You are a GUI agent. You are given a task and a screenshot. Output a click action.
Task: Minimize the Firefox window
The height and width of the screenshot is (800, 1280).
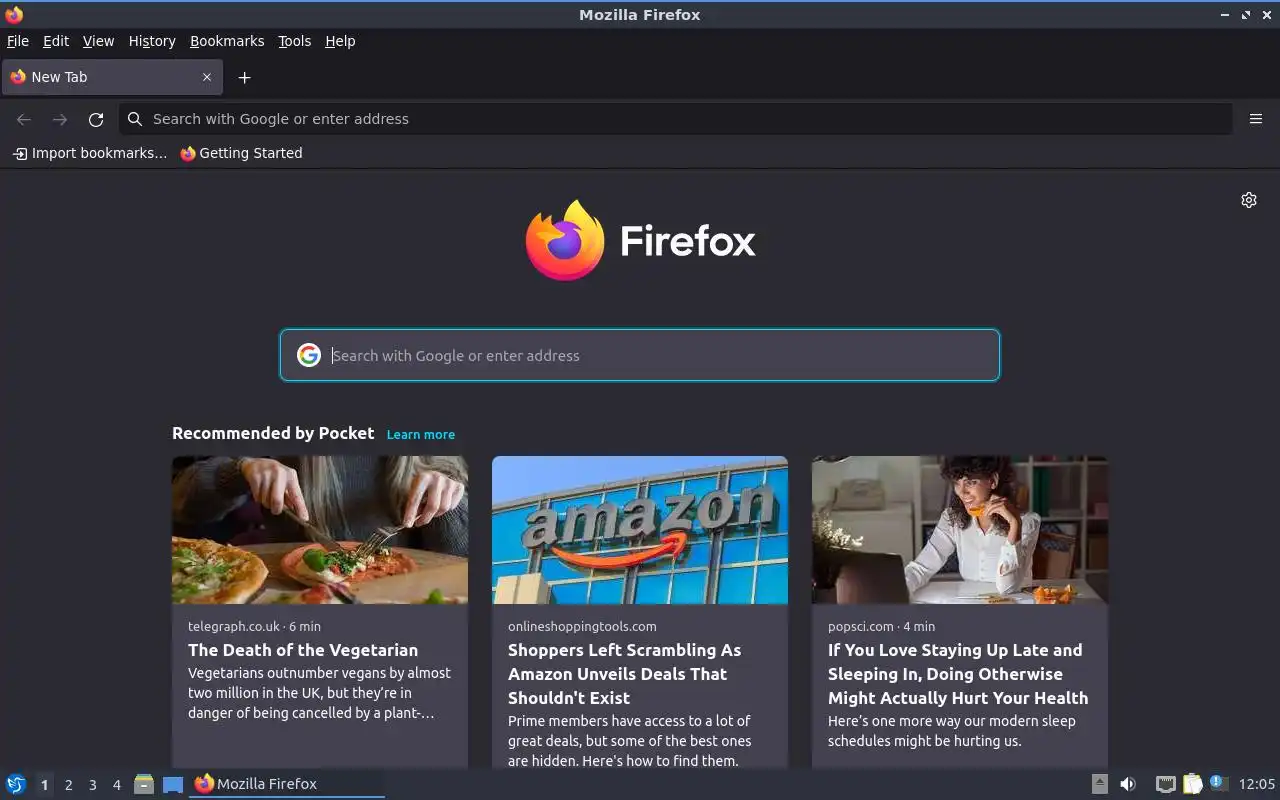[1225, 14]
